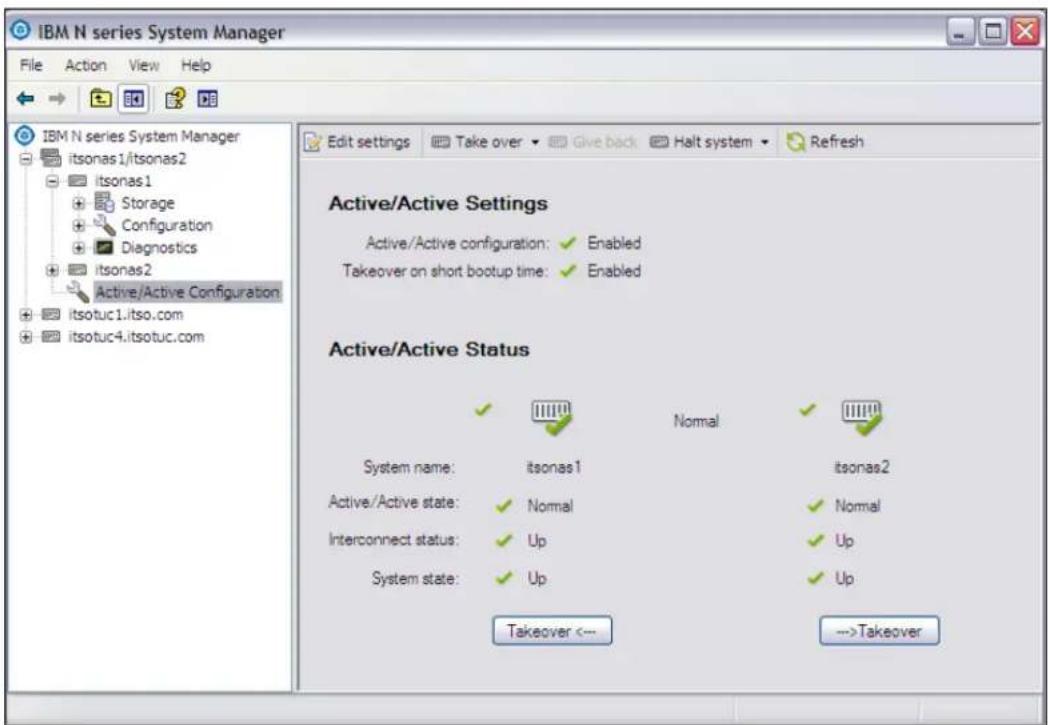1048x725 pixels.
Task: Select itsonas2 label in the tree
Action: click(x=123, y=270)
